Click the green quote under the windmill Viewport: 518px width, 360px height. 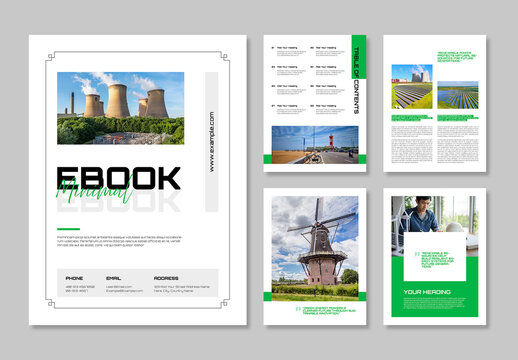(x=329, y=311)
